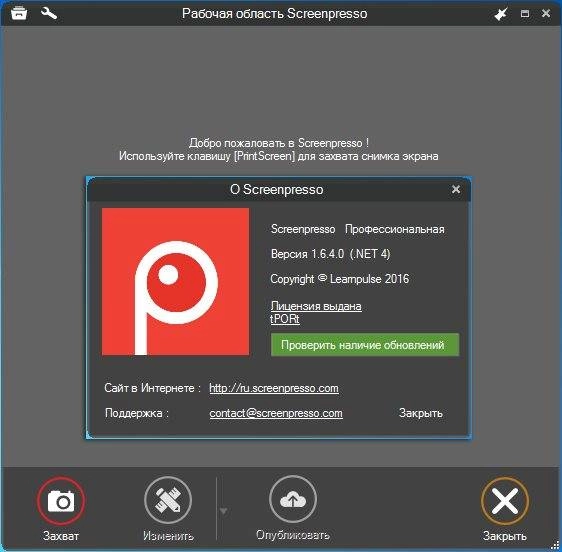Maximize the Screenpresso workspace window
562x552 pixels.
525,14
